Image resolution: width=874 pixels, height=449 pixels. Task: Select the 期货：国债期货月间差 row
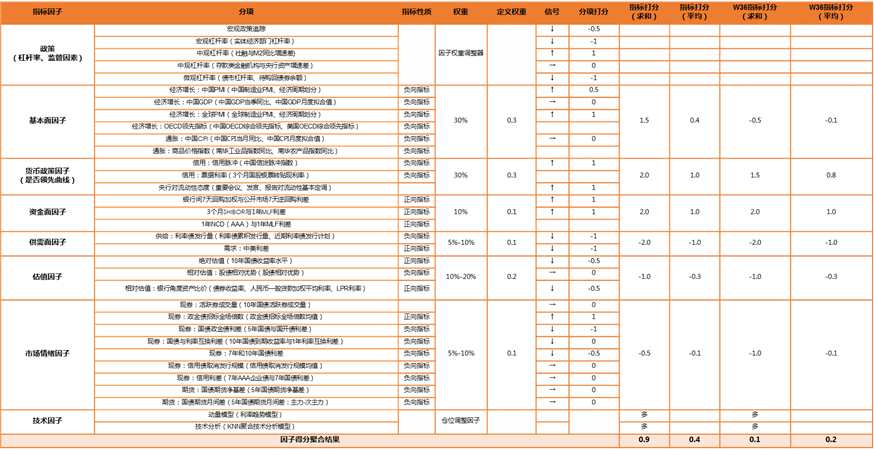tap(246, 403)
